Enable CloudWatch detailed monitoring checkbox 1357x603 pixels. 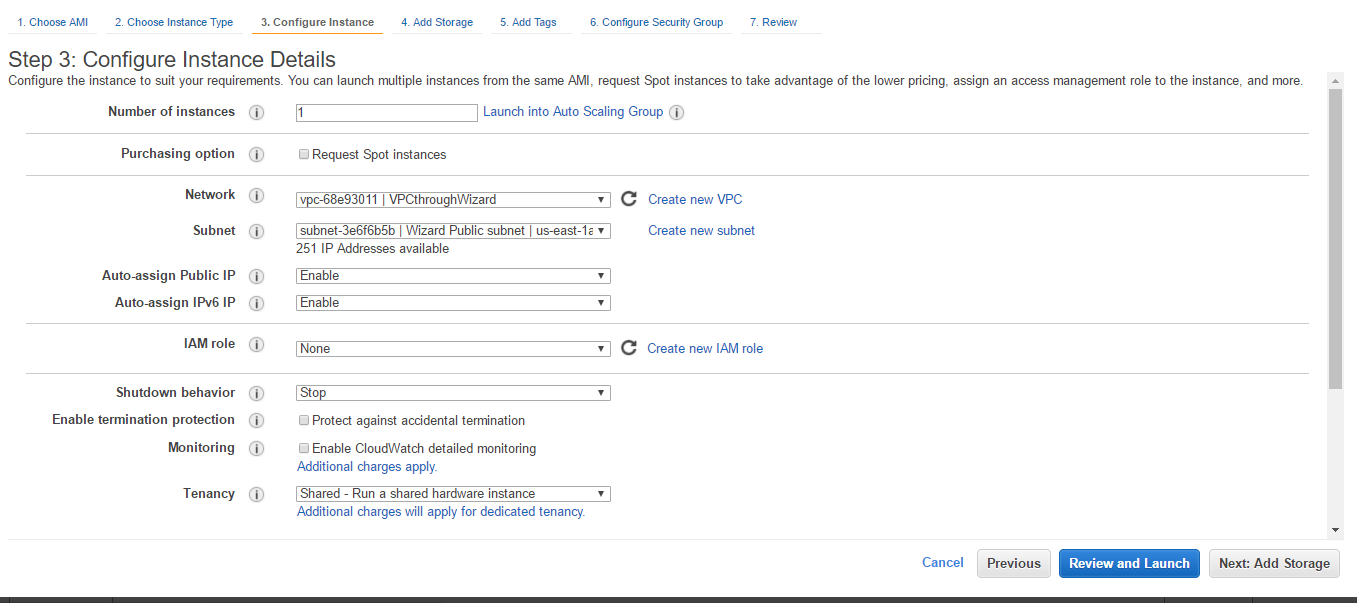tap(304, 448)
